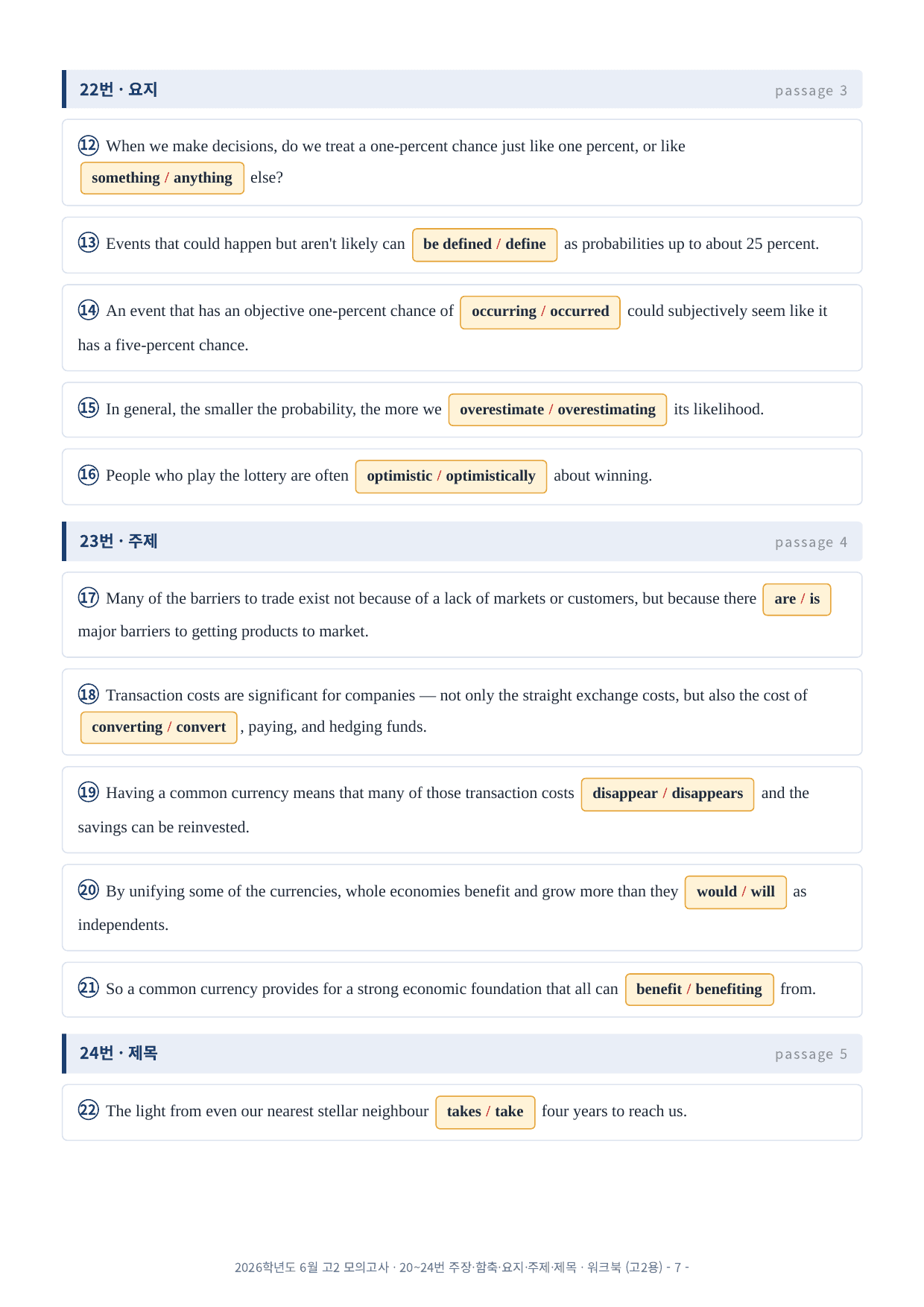Click the circled number 22 marker
924x1307 pixels.
[x=88, y=1110]
